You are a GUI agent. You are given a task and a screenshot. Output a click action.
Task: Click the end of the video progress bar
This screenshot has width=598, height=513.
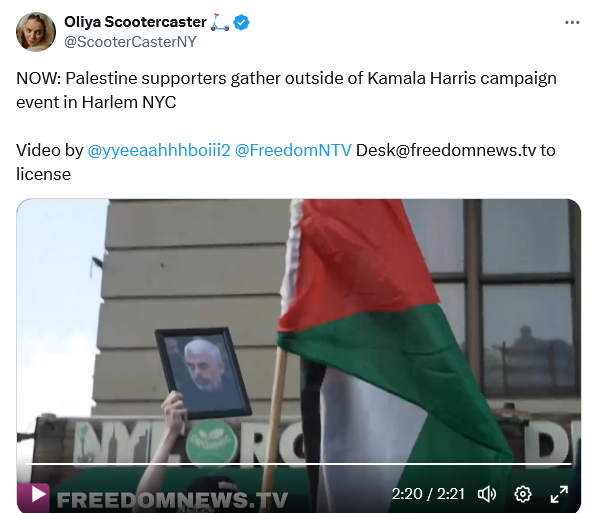(570, 464)
